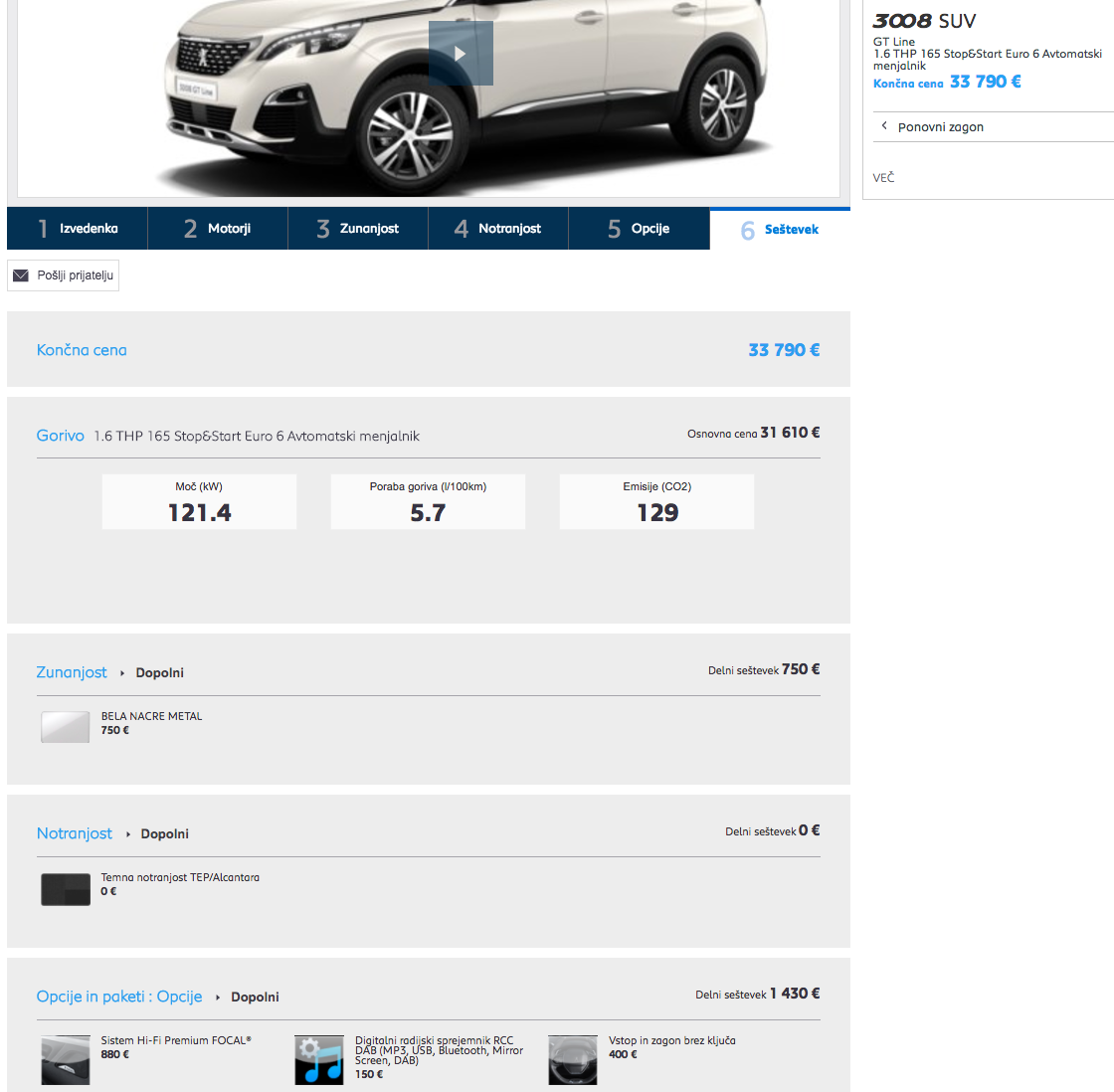Screen dimensions: 1114x1092
Task: Go to the Motorji step tab
Action: pos(218,229)
